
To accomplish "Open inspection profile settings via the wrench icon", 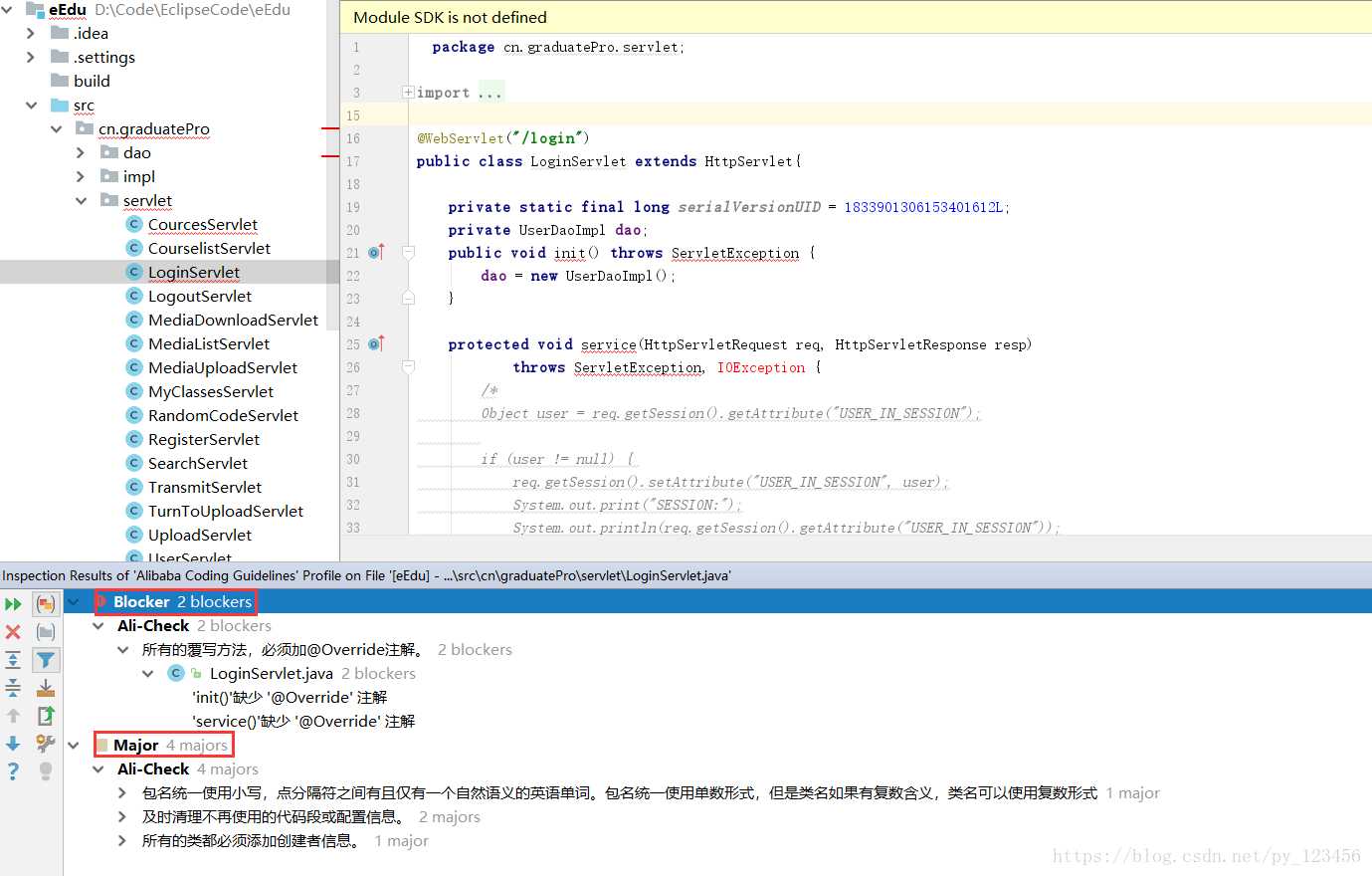I will click(46, 744).
